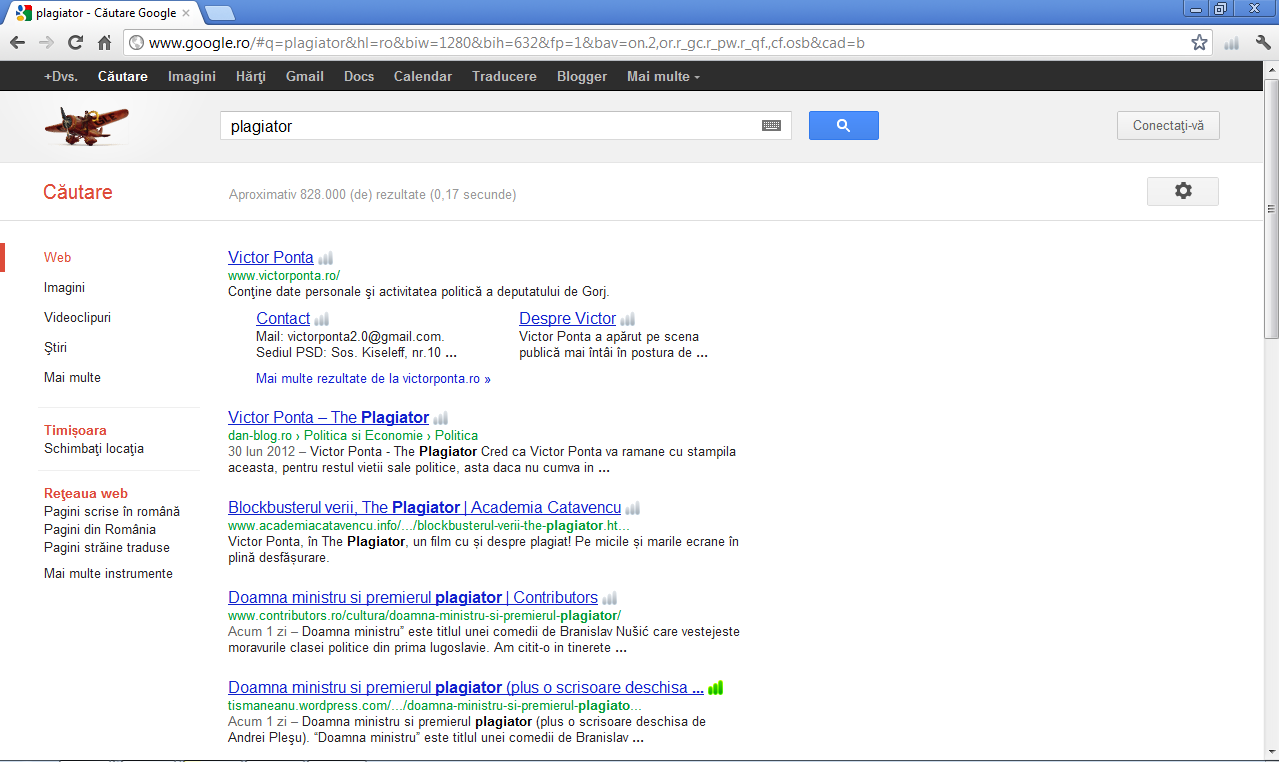
Task: Click rating bars beside Academia Catavencu result
Action: tap(633, 508)
